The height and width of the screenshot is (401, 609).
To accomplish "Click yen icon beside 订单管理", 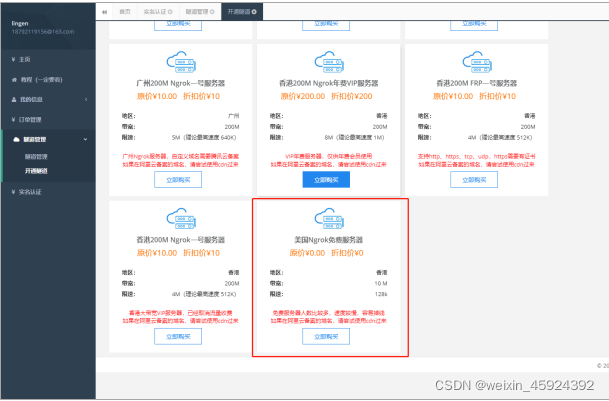I will point(13,120).
